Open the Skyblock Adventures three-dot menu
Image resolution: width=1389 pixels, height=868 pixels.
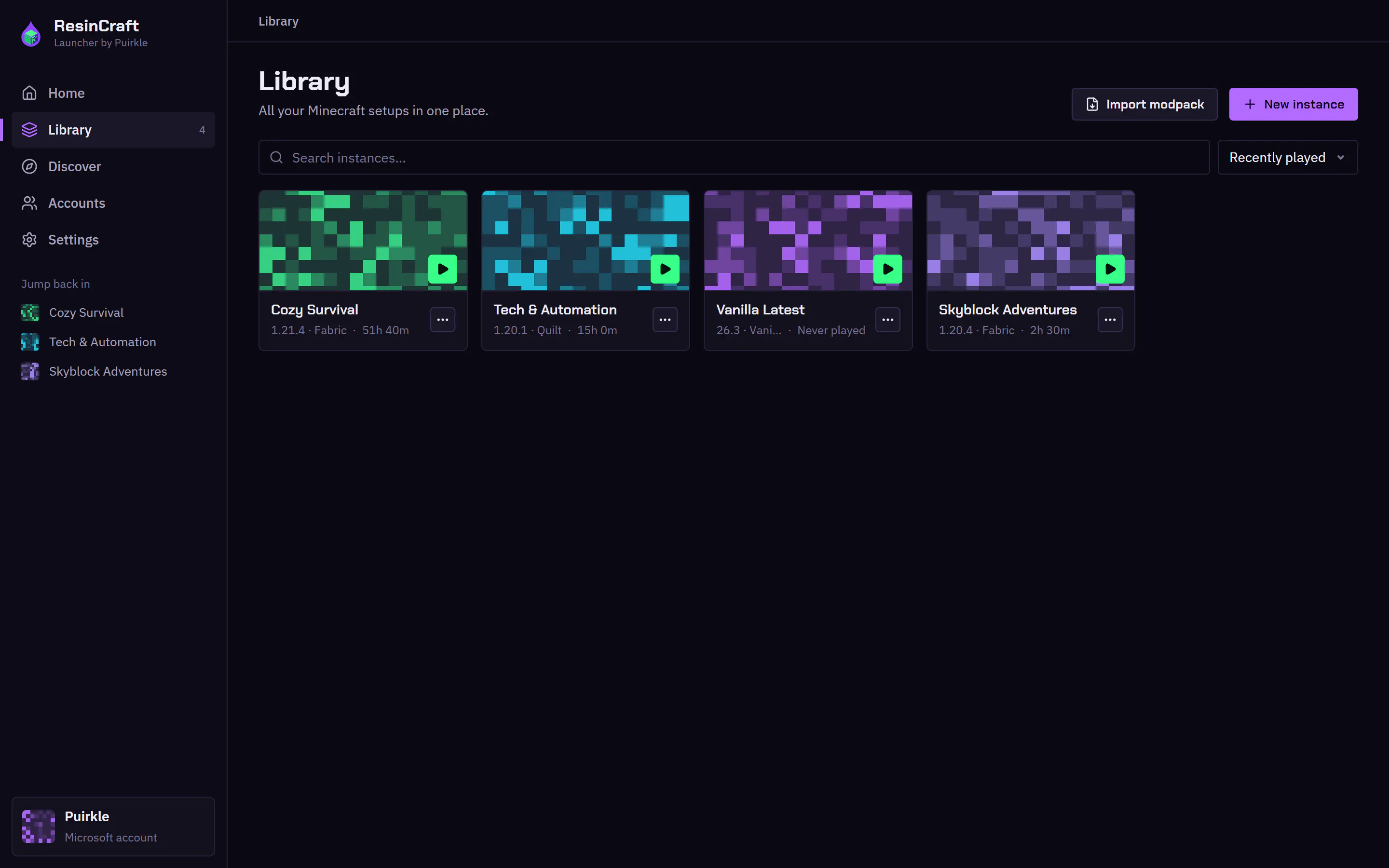click(x=1110, y=320)
